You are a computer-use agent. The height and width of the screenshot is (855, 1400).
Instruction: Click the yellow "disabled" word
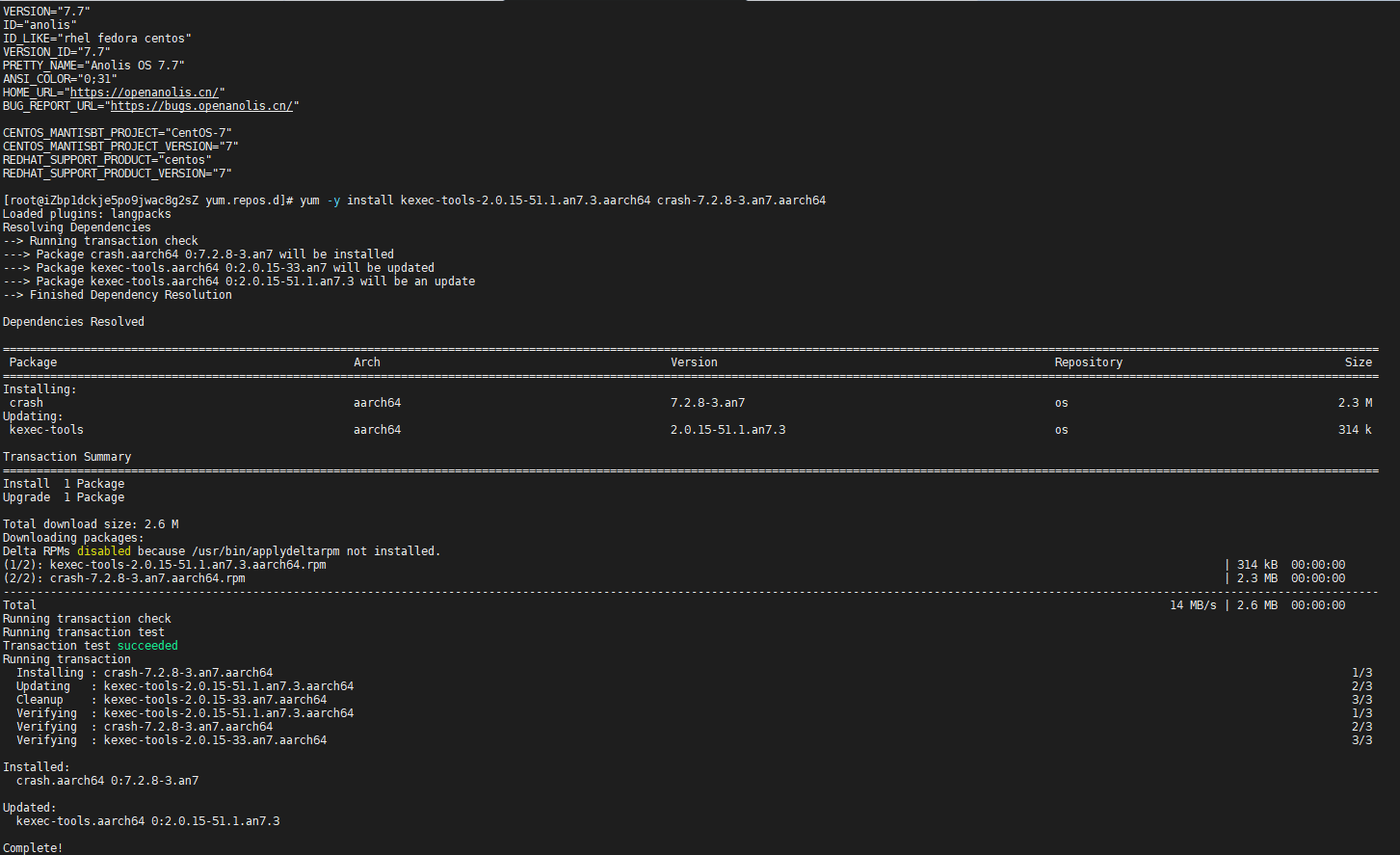click(x=103, y=551)
